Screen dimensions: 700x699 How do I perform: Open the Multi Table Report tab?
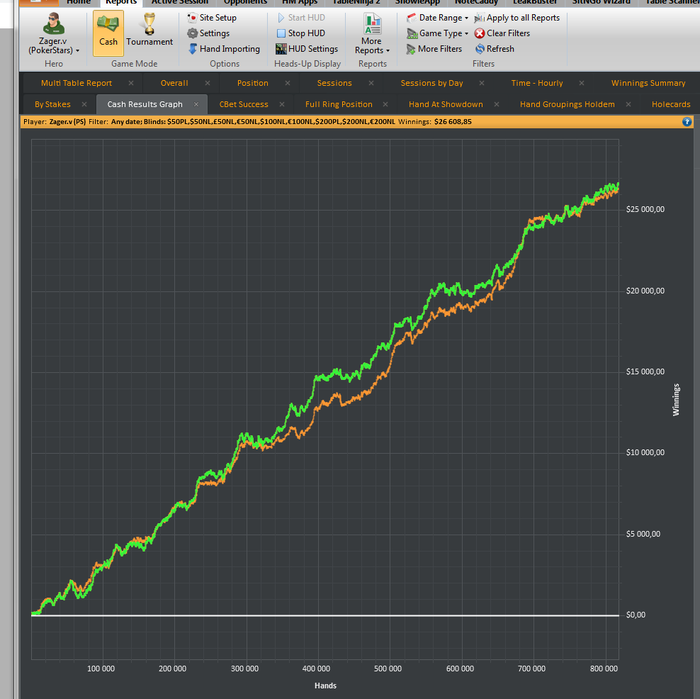(x=76, y=83)
